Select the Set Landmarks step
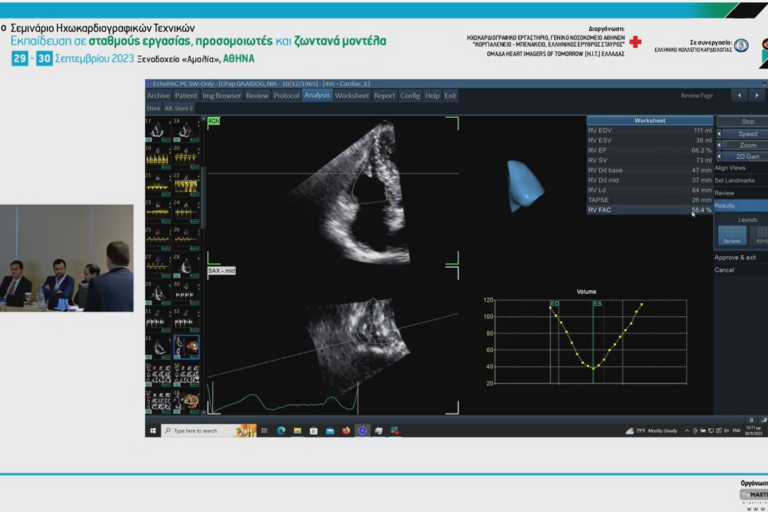 point(733,180)
